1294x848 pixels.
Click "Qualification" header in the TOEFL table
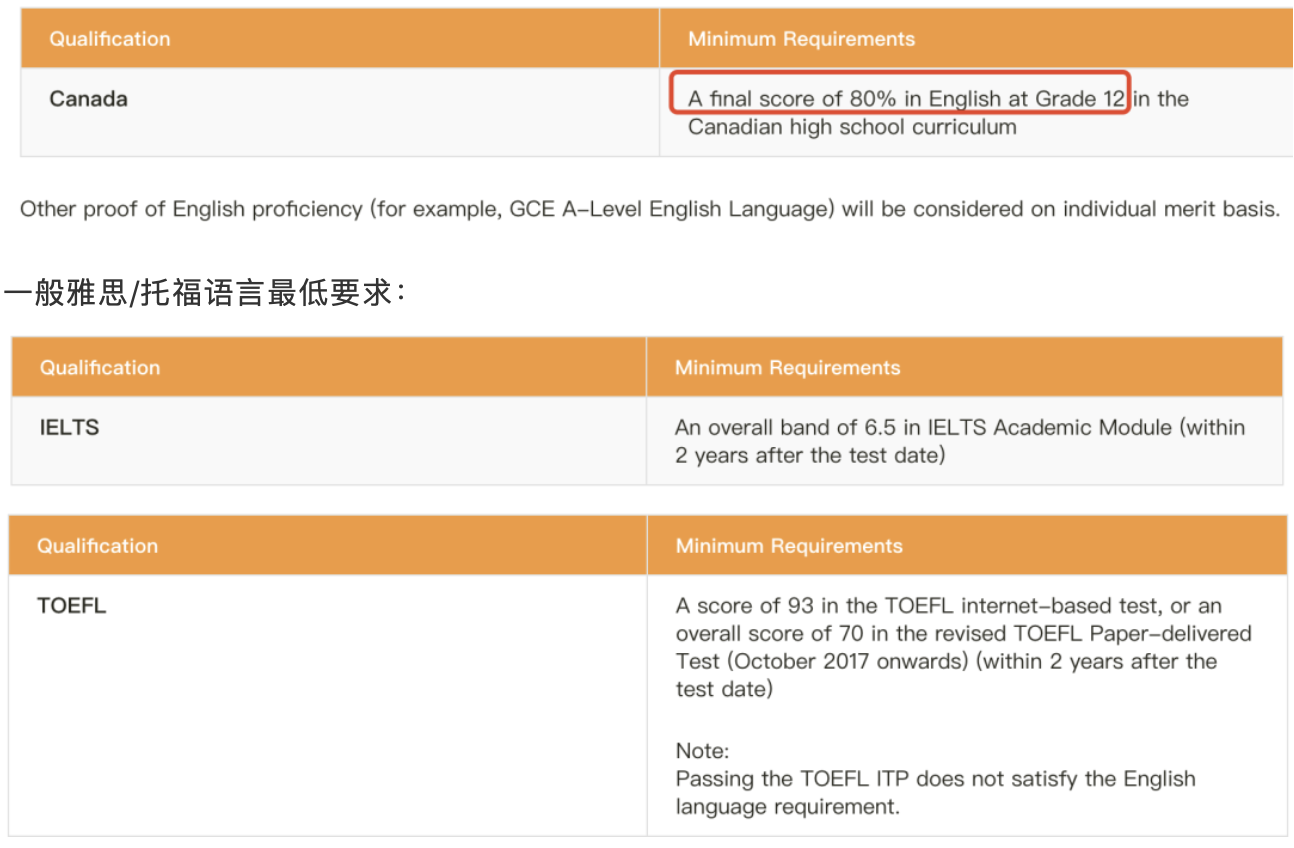pos(98,545)
